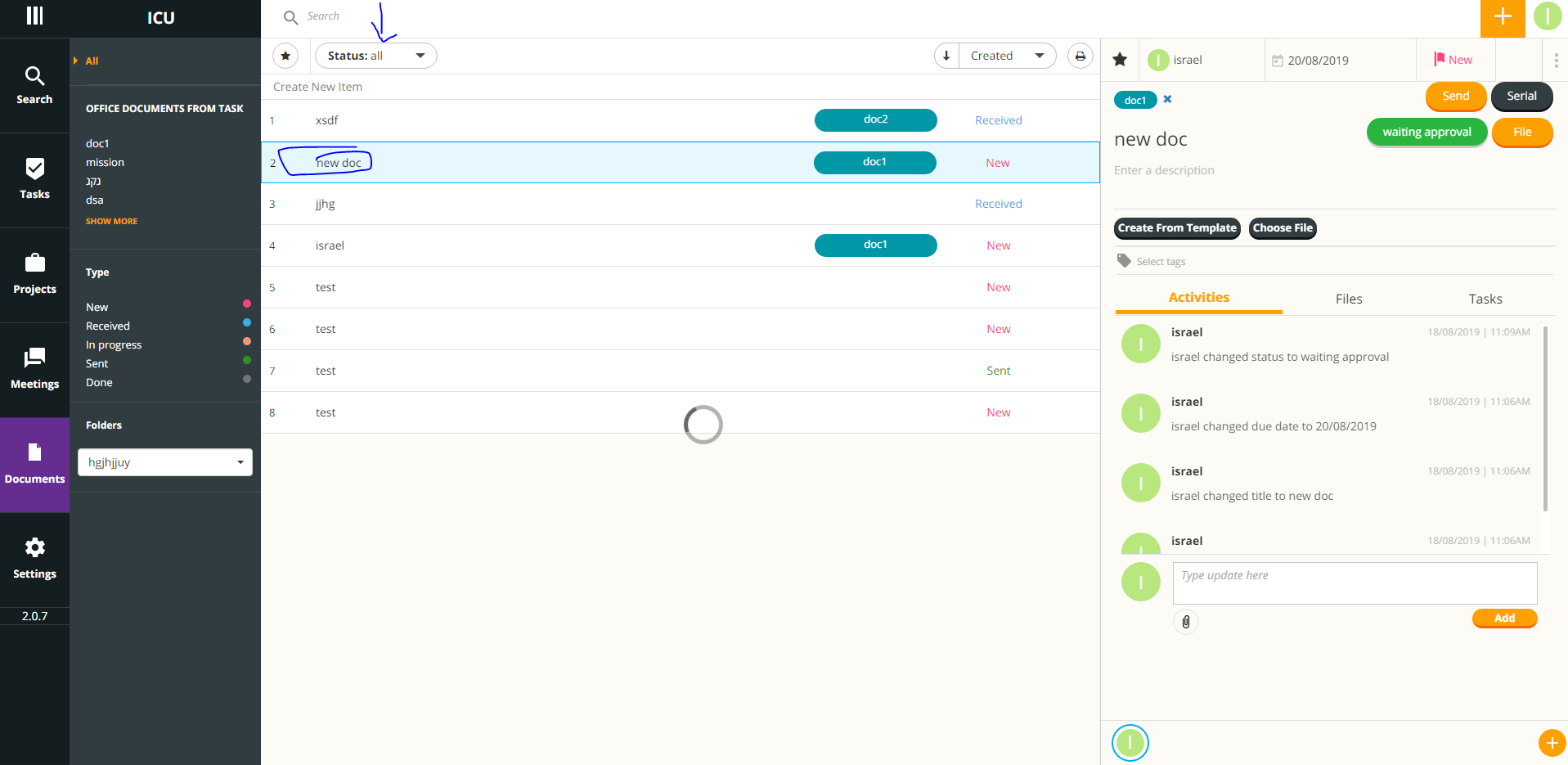1568x765 pixels.
Task: Go to Tasks in the sidebar
Action: [34, 180]
